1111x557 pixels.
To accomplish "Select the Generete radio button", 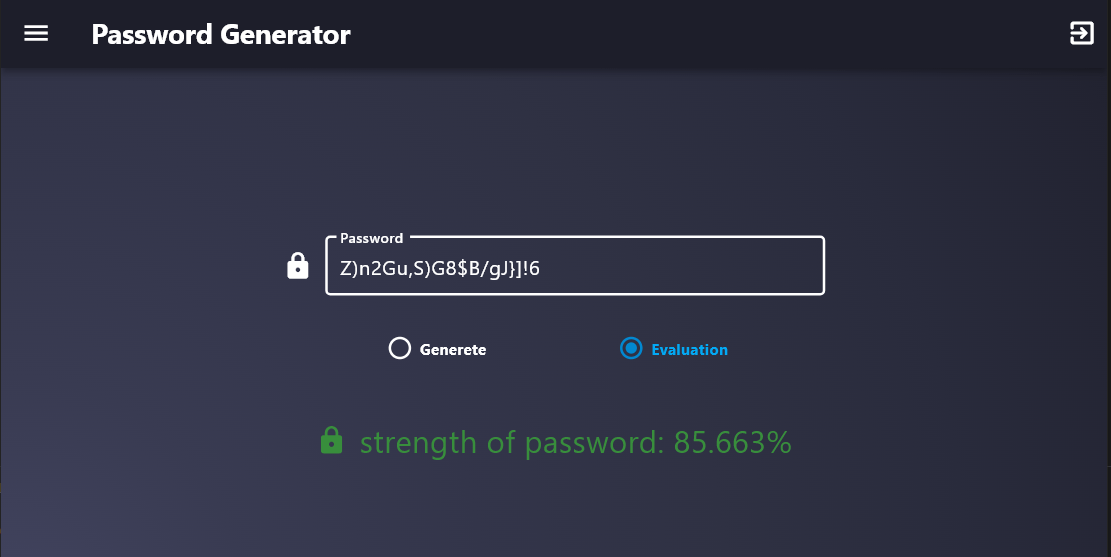I will tap(400, 349).
